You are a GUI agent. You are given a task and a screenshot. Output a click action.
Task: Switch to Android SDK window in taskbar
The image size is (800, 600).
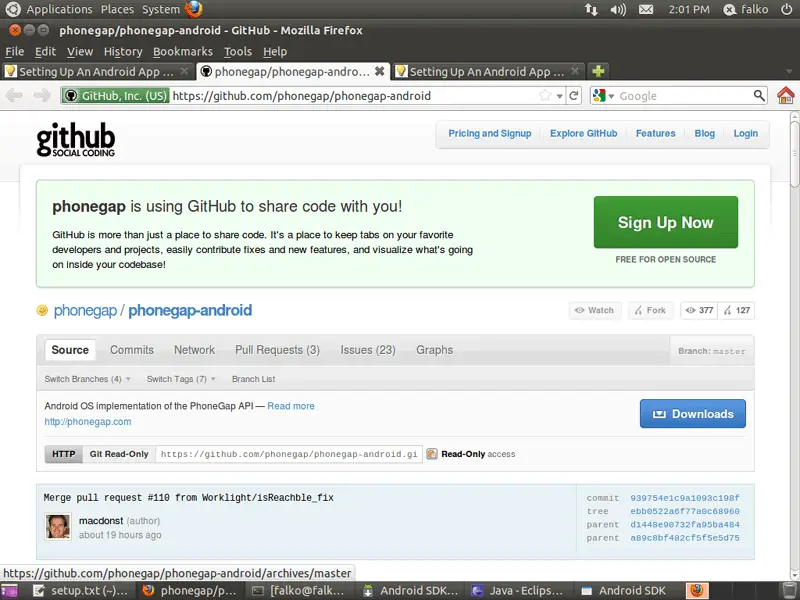(x=626, y=591)
